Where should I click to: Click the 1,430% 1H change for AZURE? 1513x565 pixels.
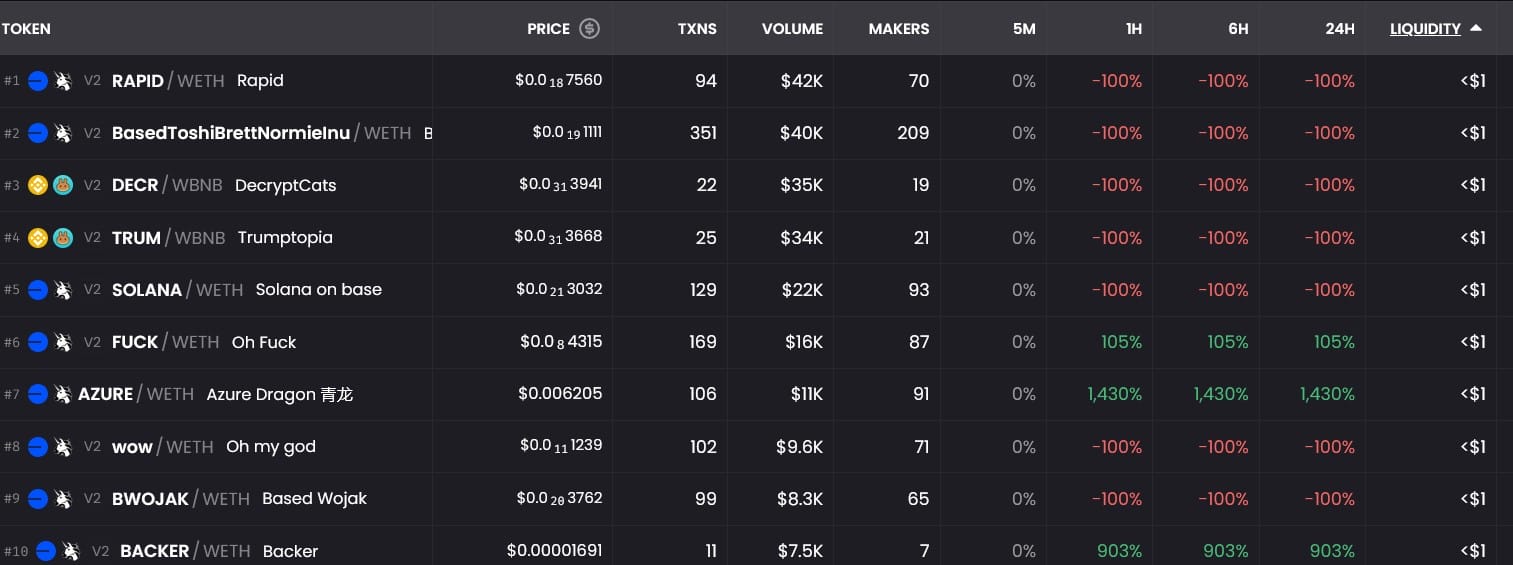[1114, 394]
